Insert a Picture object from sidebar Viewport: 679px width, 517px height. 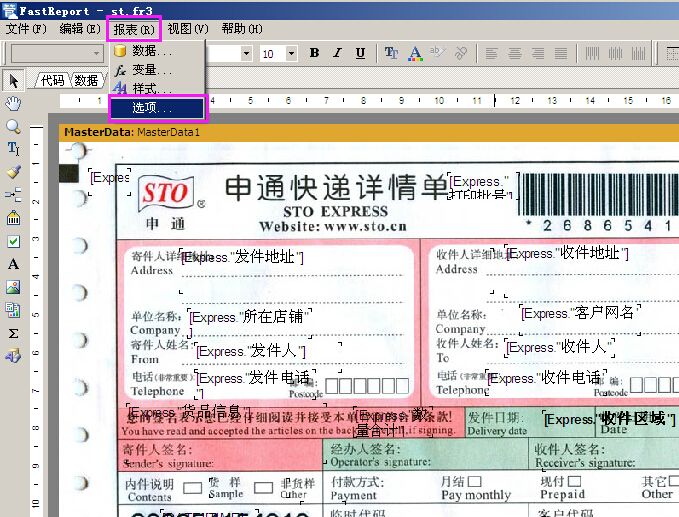[x=13, y=287]
